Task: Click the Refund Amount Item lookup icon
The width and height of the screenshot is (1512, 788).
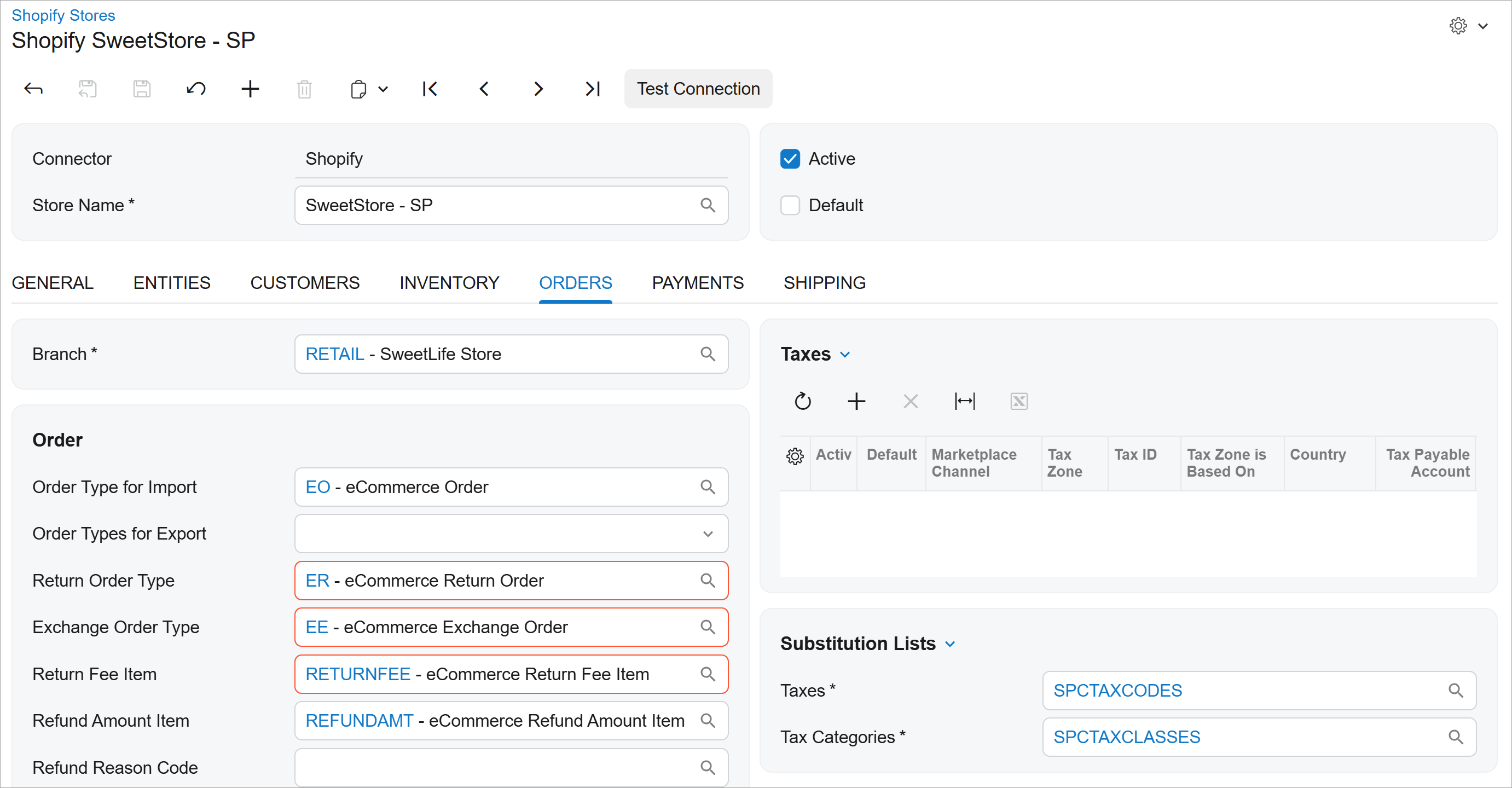Action: [707, 720]
